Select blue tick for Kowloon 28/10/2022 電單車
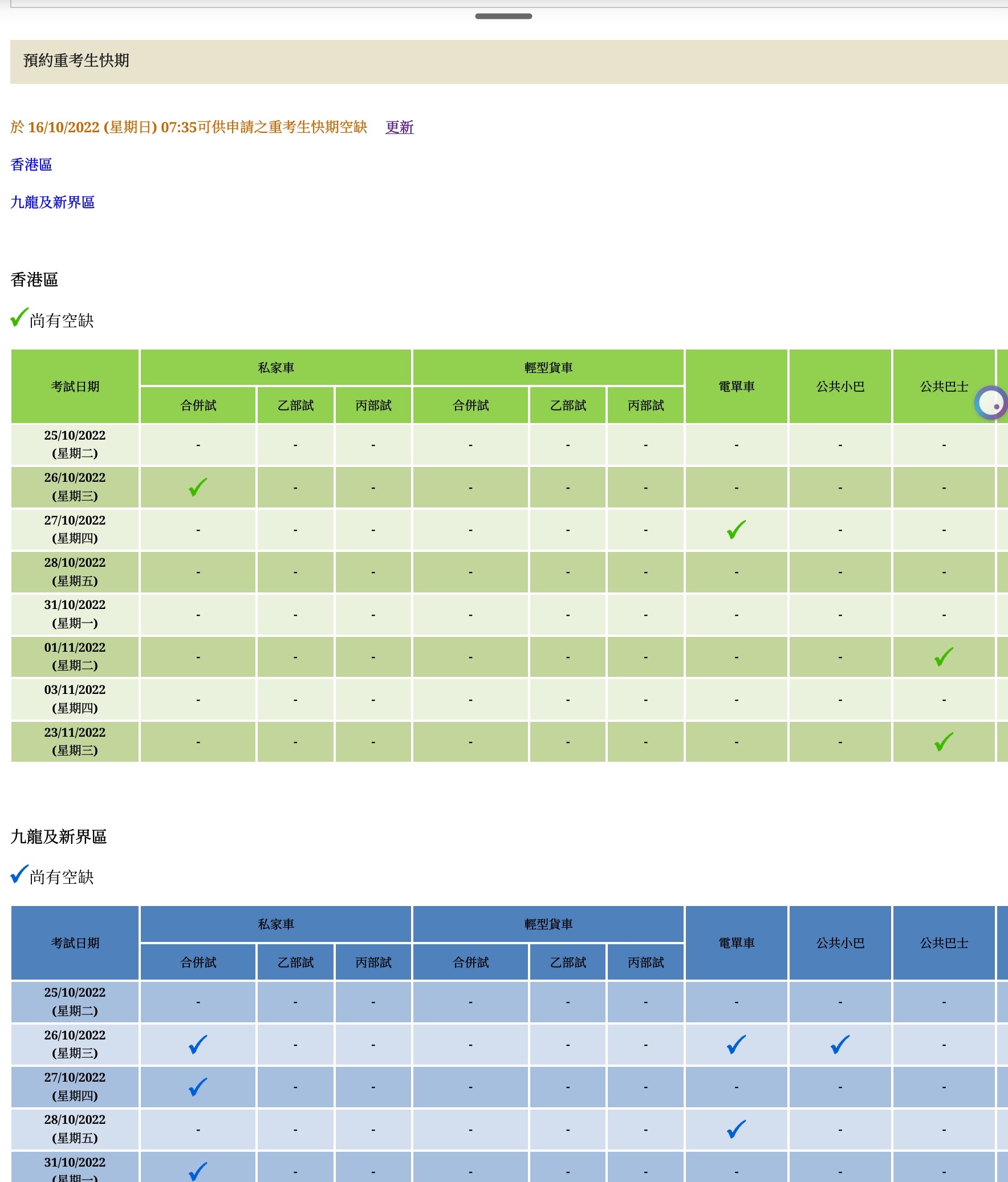1008x1182 pixels. click(x=736, y=1129)
